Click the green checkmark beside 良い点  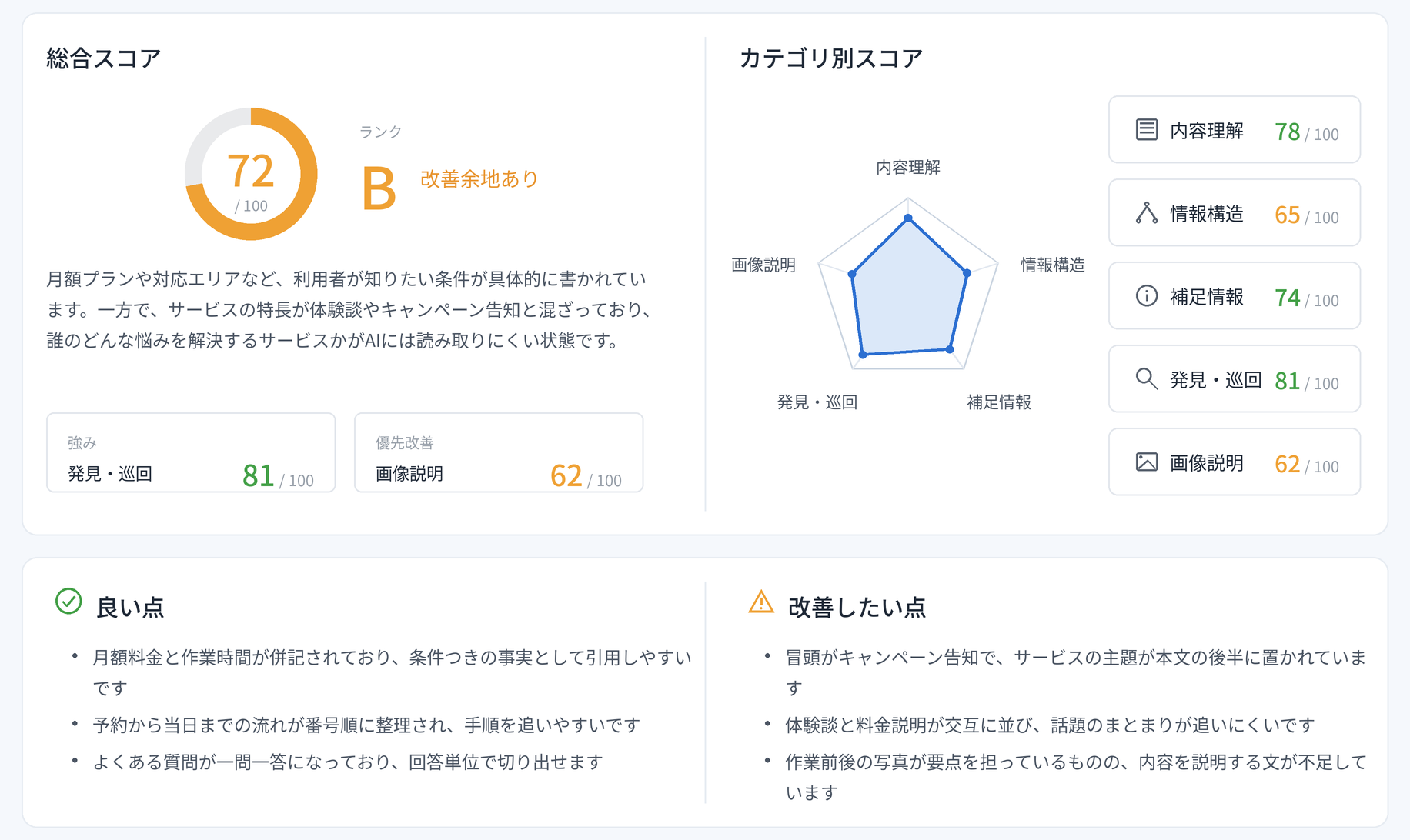[68, 601]
